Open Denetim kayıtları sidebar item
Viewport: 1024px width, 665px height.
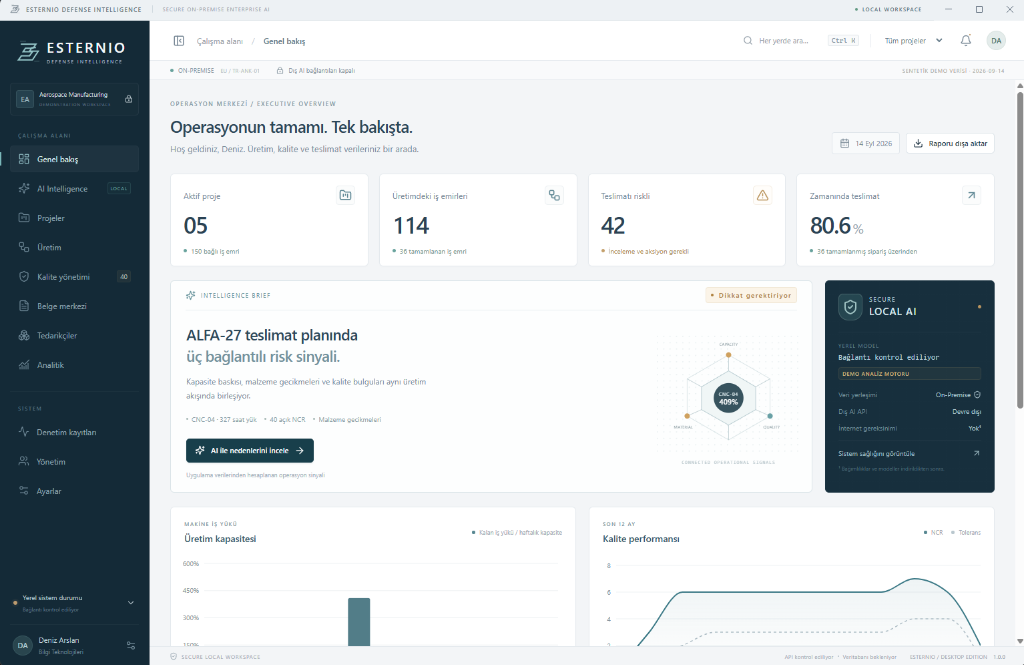tap(74, 432)
